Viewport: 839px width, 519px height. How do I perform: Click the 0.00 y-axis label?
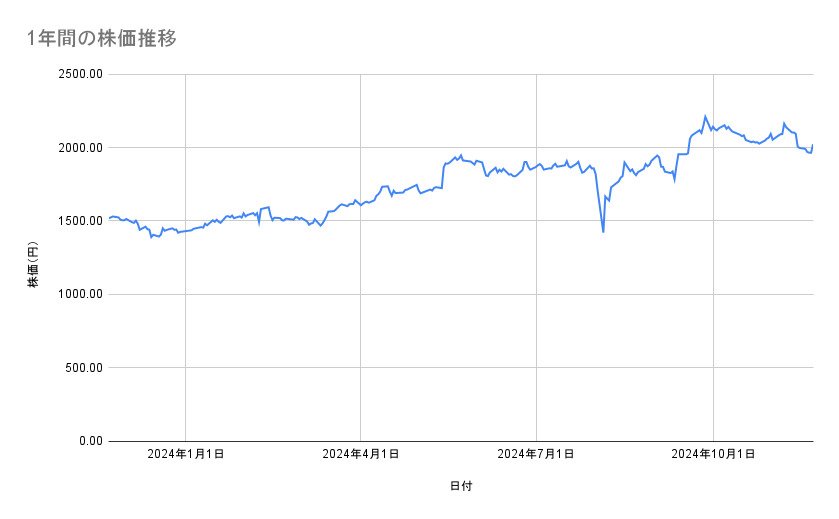[88, 441]
